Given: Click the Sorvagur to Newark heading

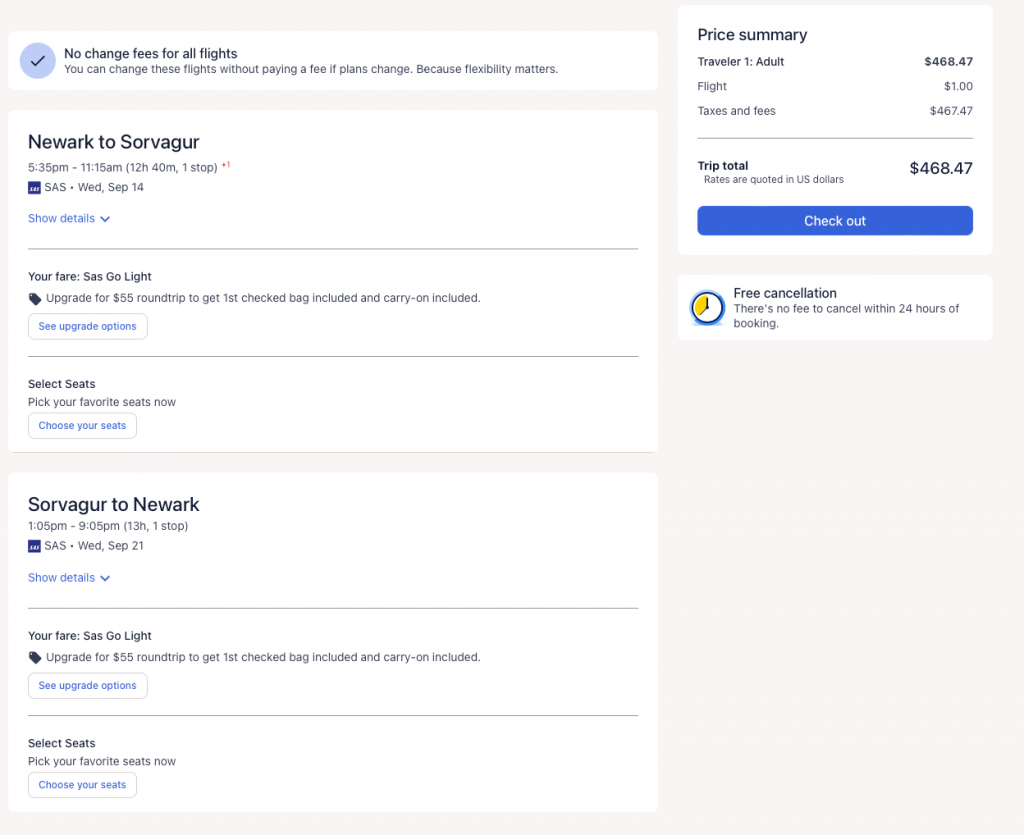Looking at the screenshot, I should point(114,504).
